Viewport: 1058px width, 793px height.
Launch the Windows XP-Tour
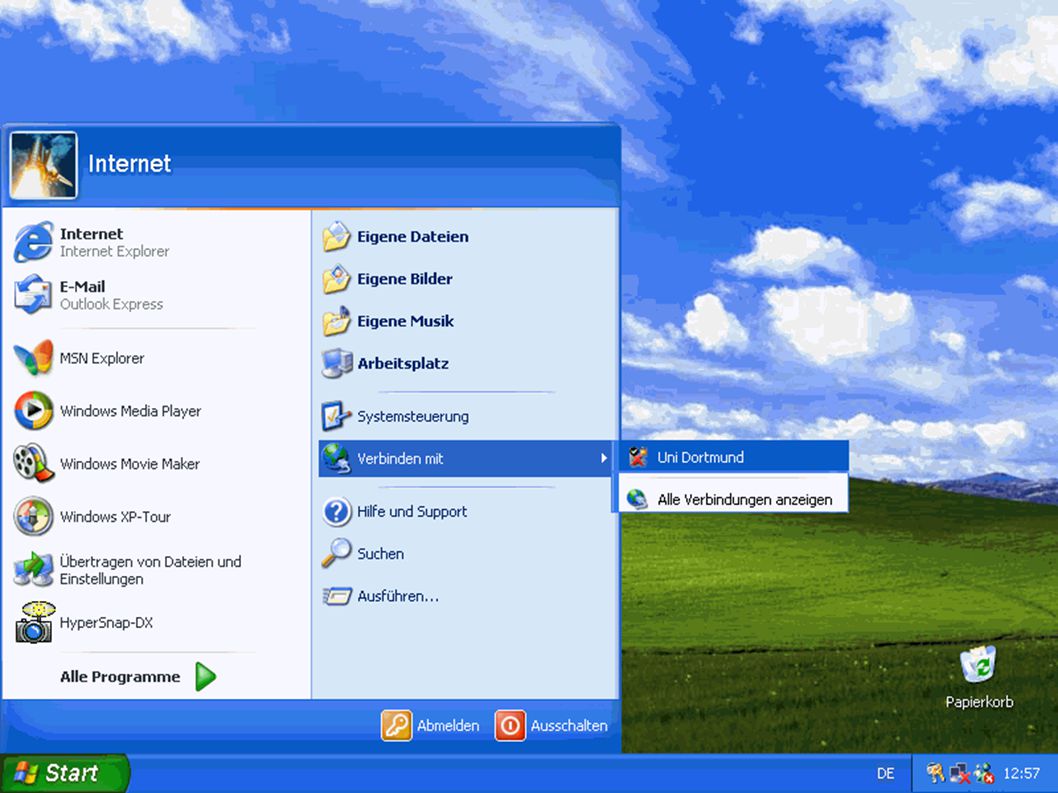(155, 516)
